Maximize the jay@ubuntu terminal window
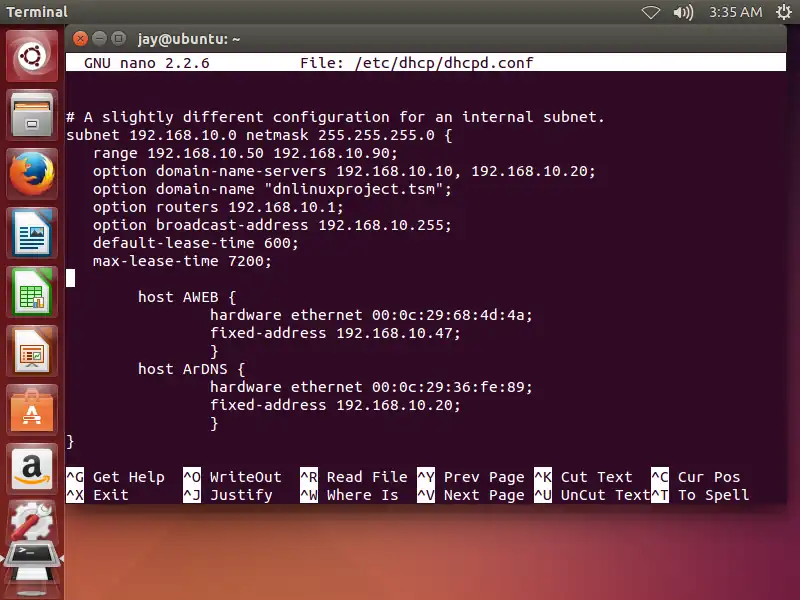 pyautogui.click(x=119, y=39)
